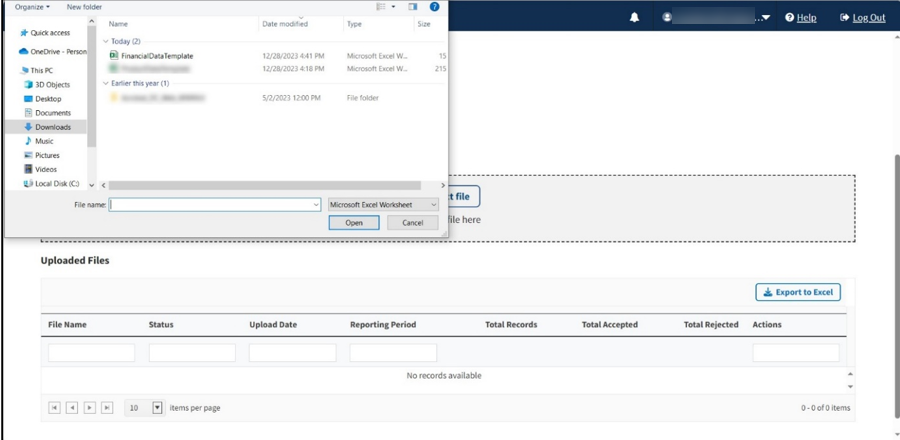900x440 pixels.
Task: Go to the Music folder
Action: click(x=44, y=141)
